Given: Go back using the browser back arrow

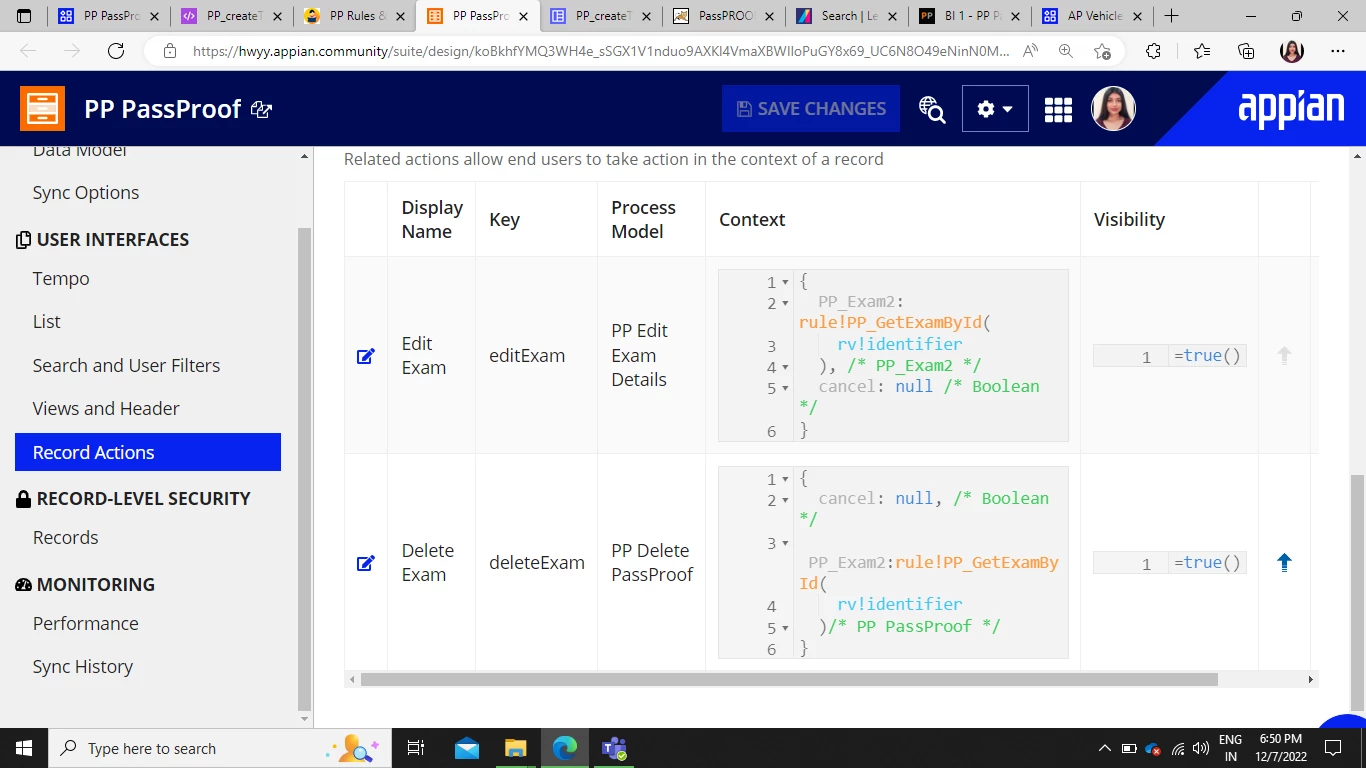Looking at the screenshot, I should (28, 51).
